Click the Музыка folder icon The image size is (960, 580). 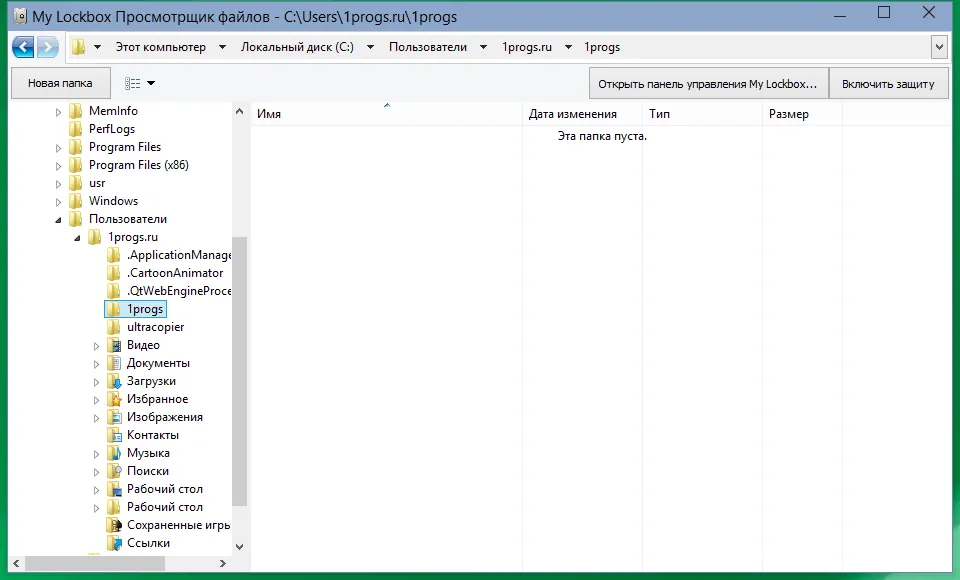[x=114, y=453]
